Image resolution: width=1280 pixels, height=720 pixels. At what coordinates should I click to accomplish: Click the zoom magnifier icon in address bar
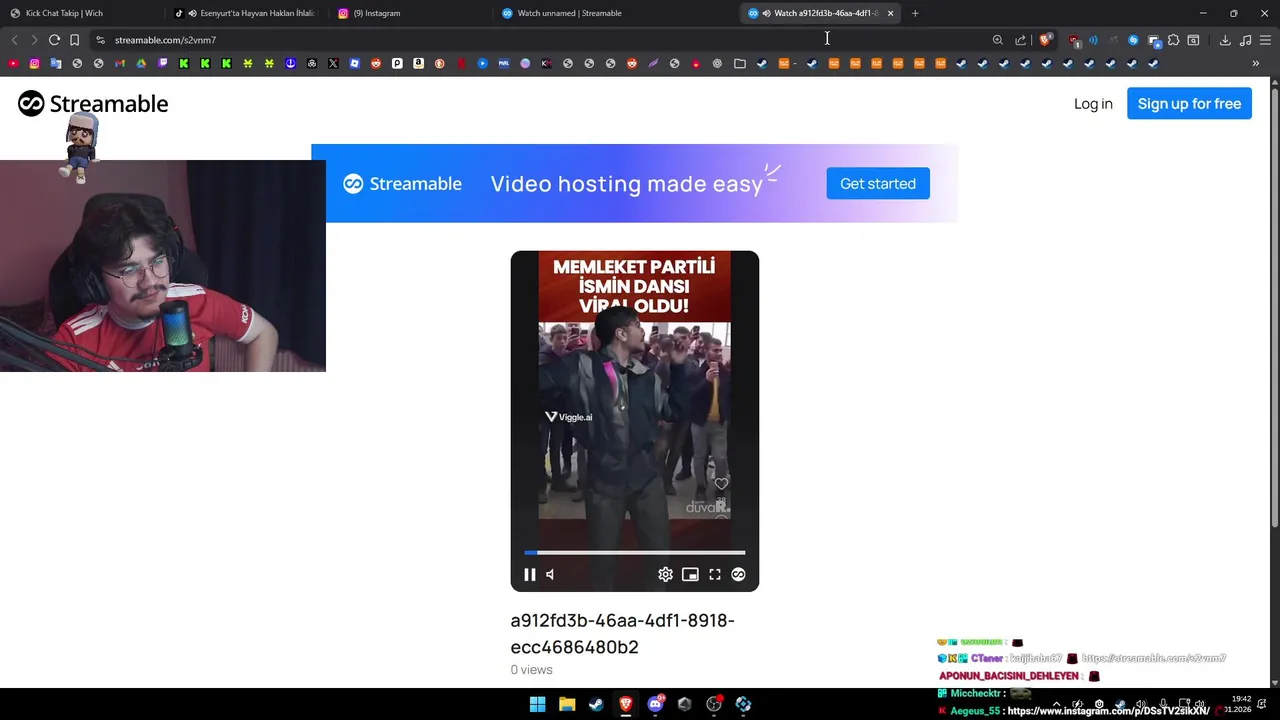click(x=997, y=40)
